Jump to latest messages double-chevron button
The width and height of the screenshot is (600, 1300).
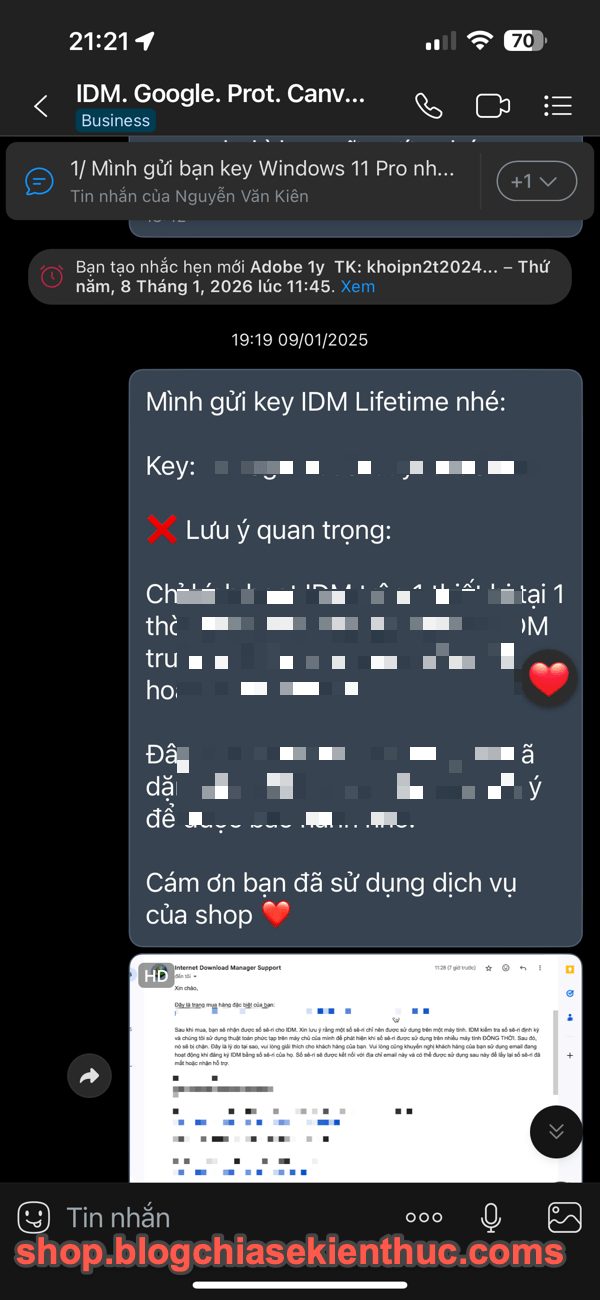pyautogui.click(x=556, y=1132)
